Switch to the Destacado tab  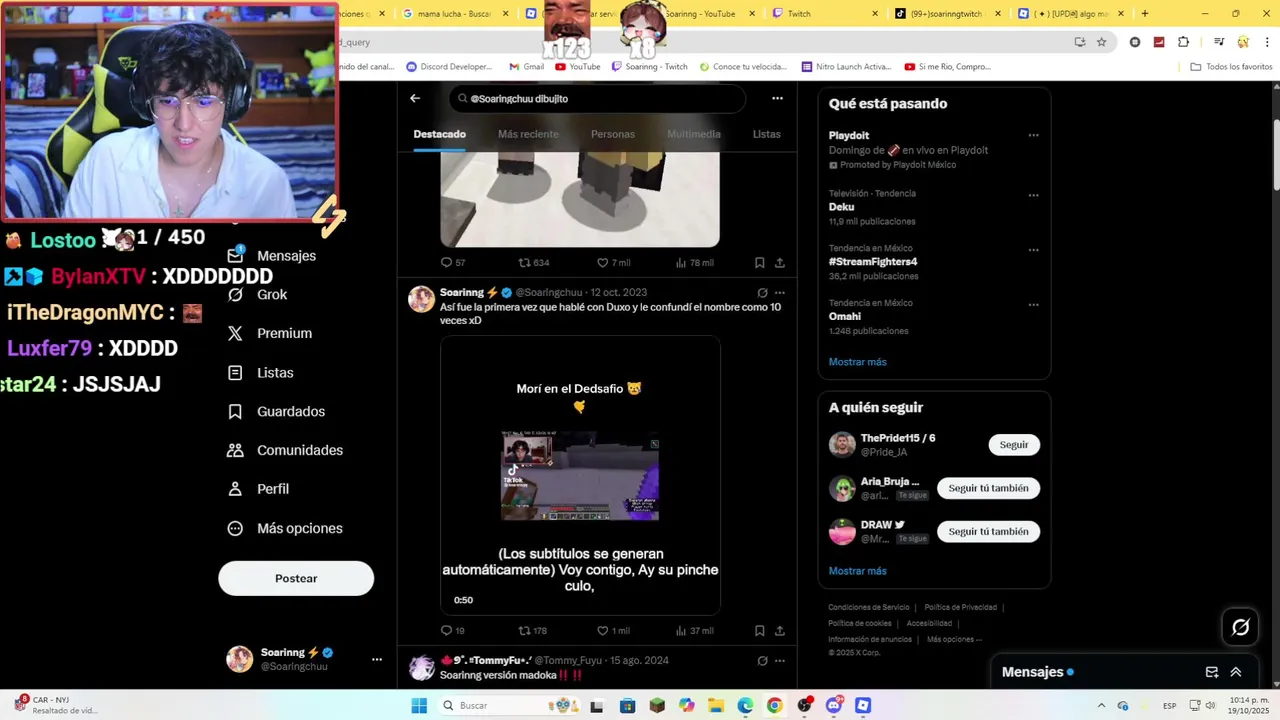[440, 134]
